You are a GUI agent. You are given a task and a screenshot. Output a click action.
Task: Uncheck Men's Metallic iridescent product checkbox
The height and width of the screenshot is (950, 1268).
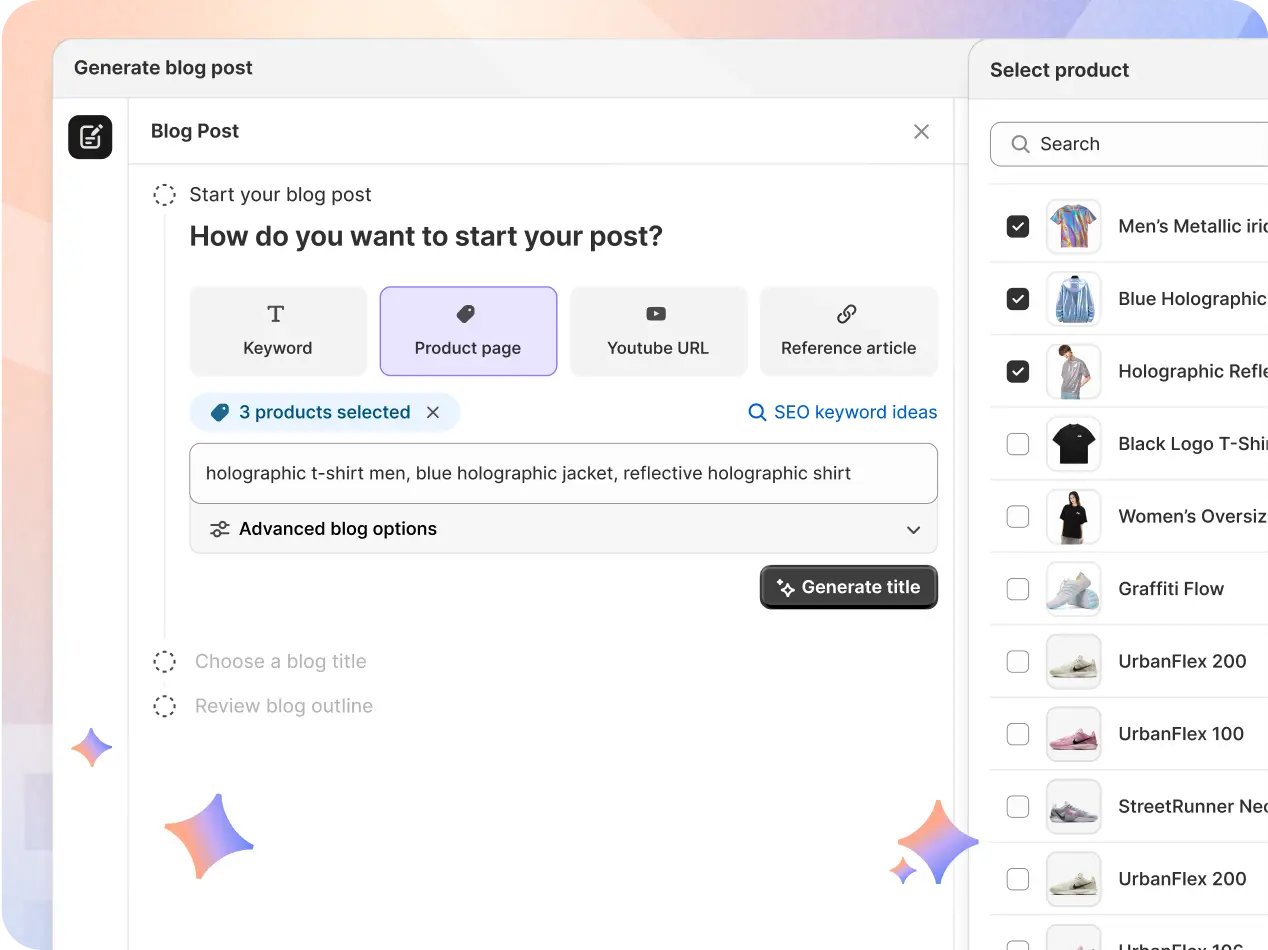1017,226
